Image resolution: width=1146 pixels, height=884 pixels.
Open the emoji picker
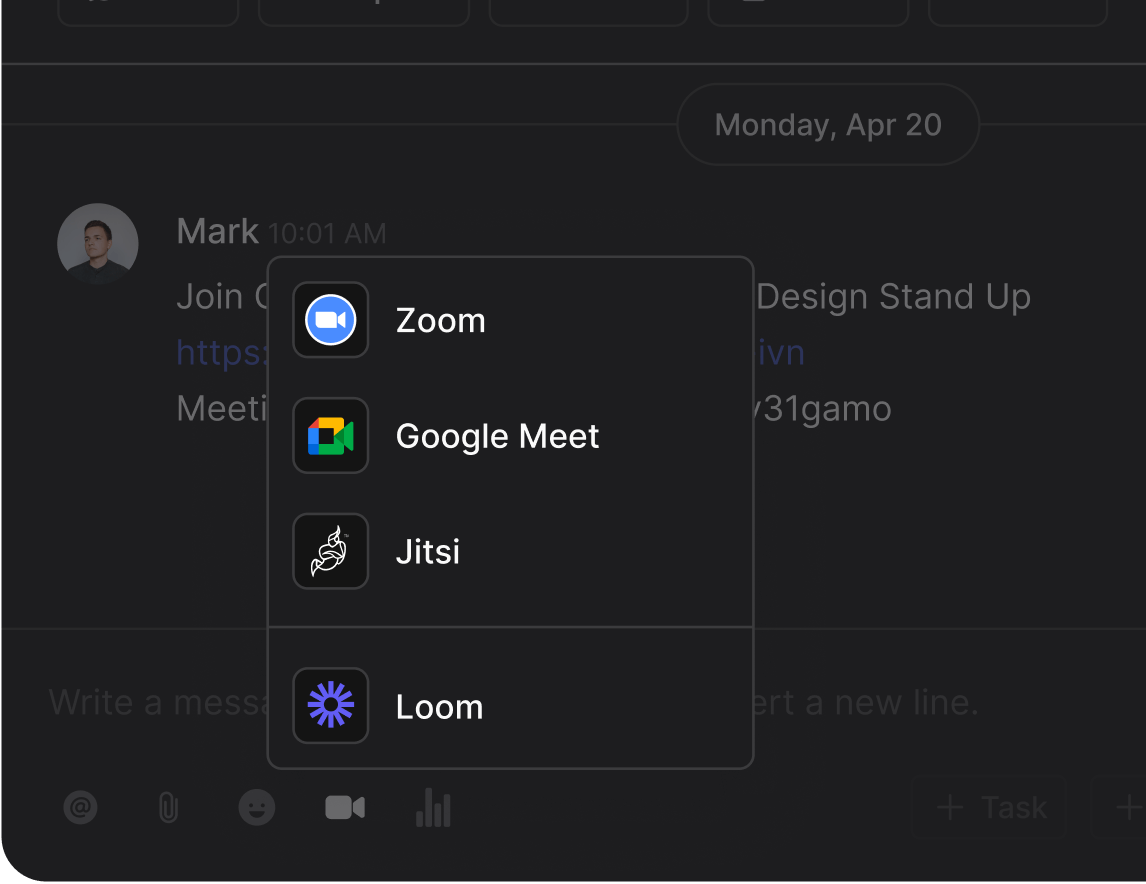pos(257,807)
